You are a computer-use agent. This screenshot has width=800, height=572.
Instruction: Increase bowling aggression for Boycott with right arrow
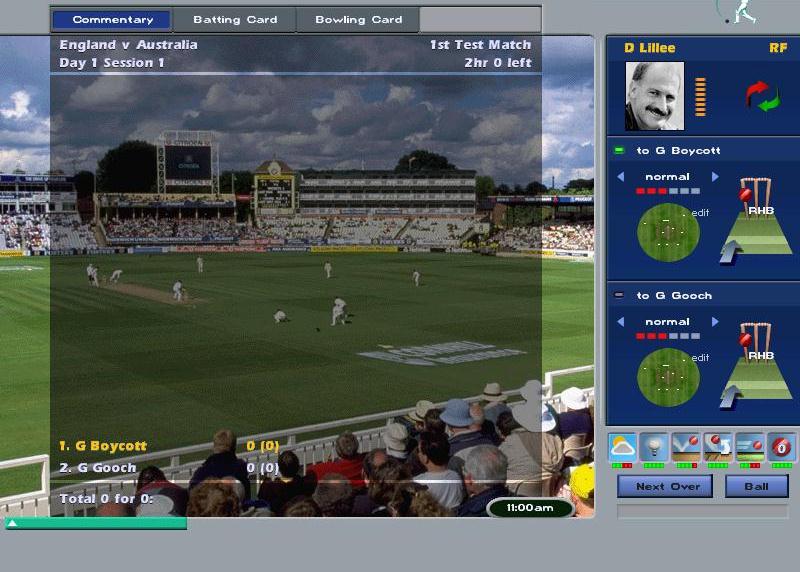[x=715, y=177]
